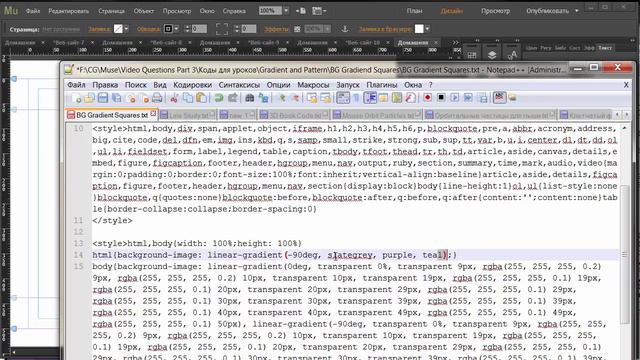This screenshot has width=640, height=360.
Task: Toggle synchronized vertical scrolling icon
Action: pos(312,98)
